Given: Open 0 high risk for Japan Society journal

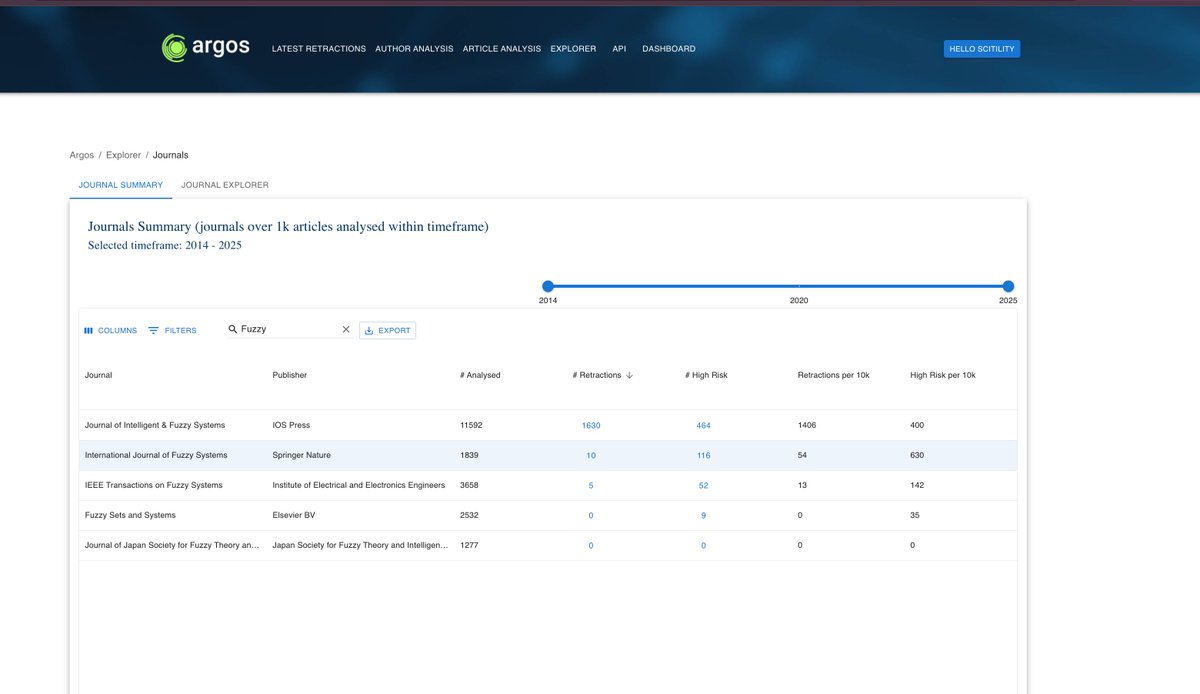Looking at the screenshot, I should (704, 545).
